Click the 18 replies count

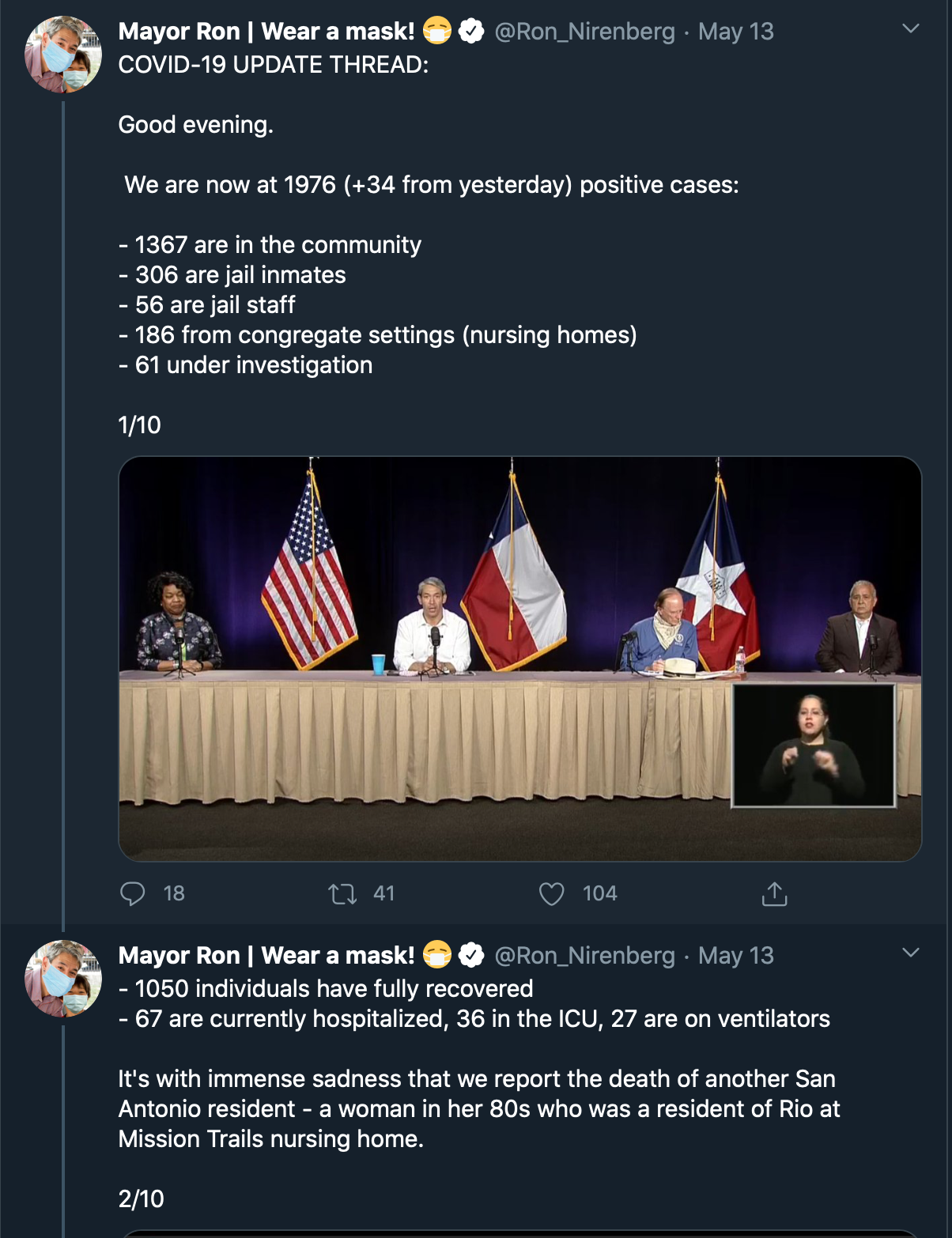click(x=174, y=894)
